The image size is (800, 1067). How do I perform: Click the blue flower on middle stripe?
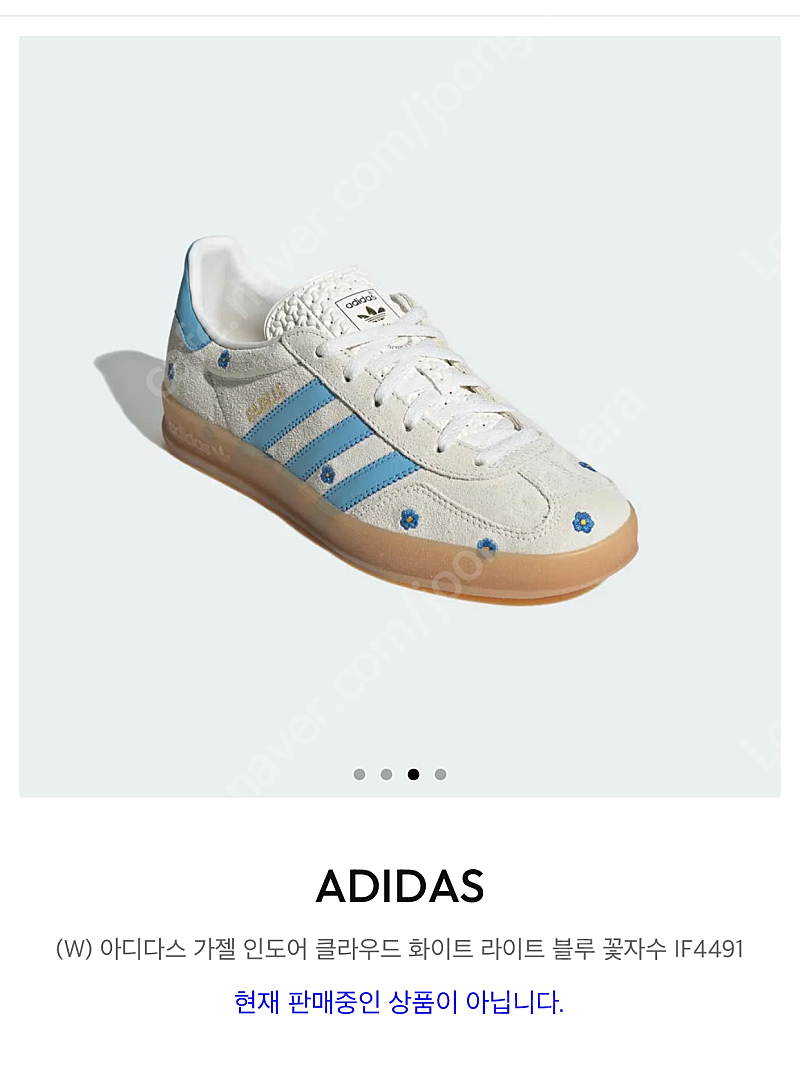click(329, 474)
